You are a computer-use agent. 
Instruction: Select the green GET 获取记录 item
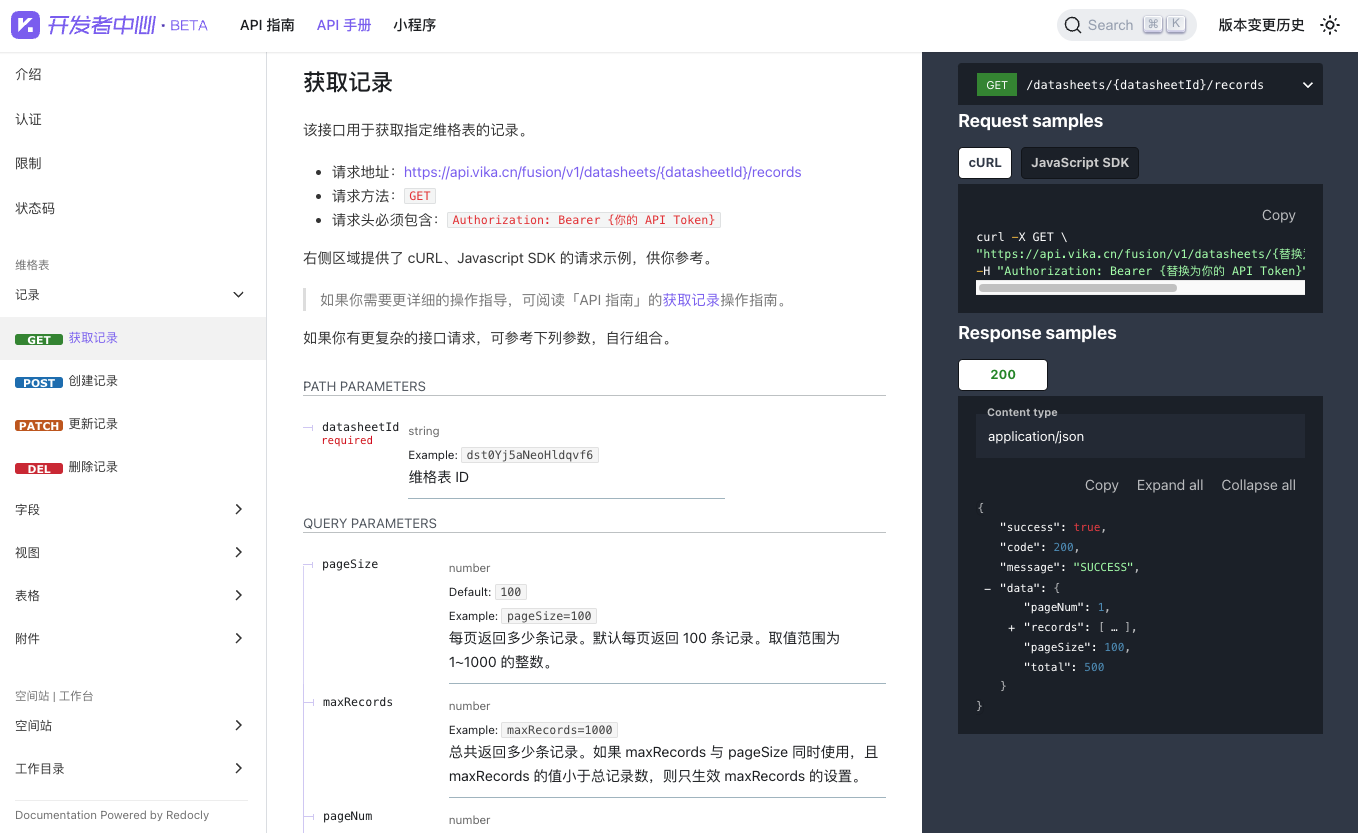[x=93, y=338]
